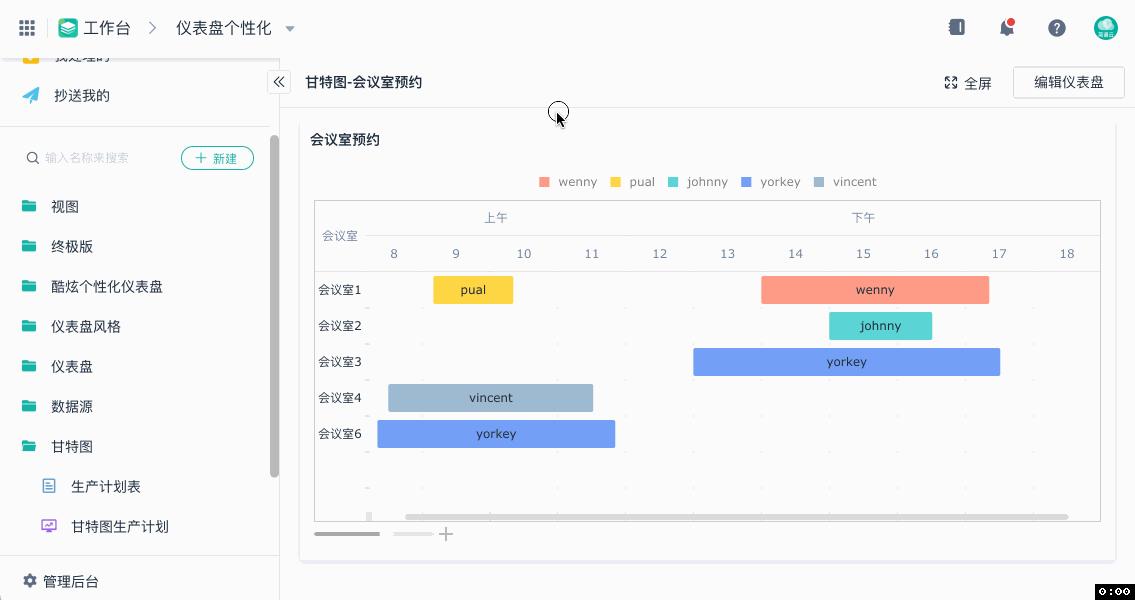1135x600 pixels.
Task: Collapse the sidebar with the double-chevron button
Action: 279,82
